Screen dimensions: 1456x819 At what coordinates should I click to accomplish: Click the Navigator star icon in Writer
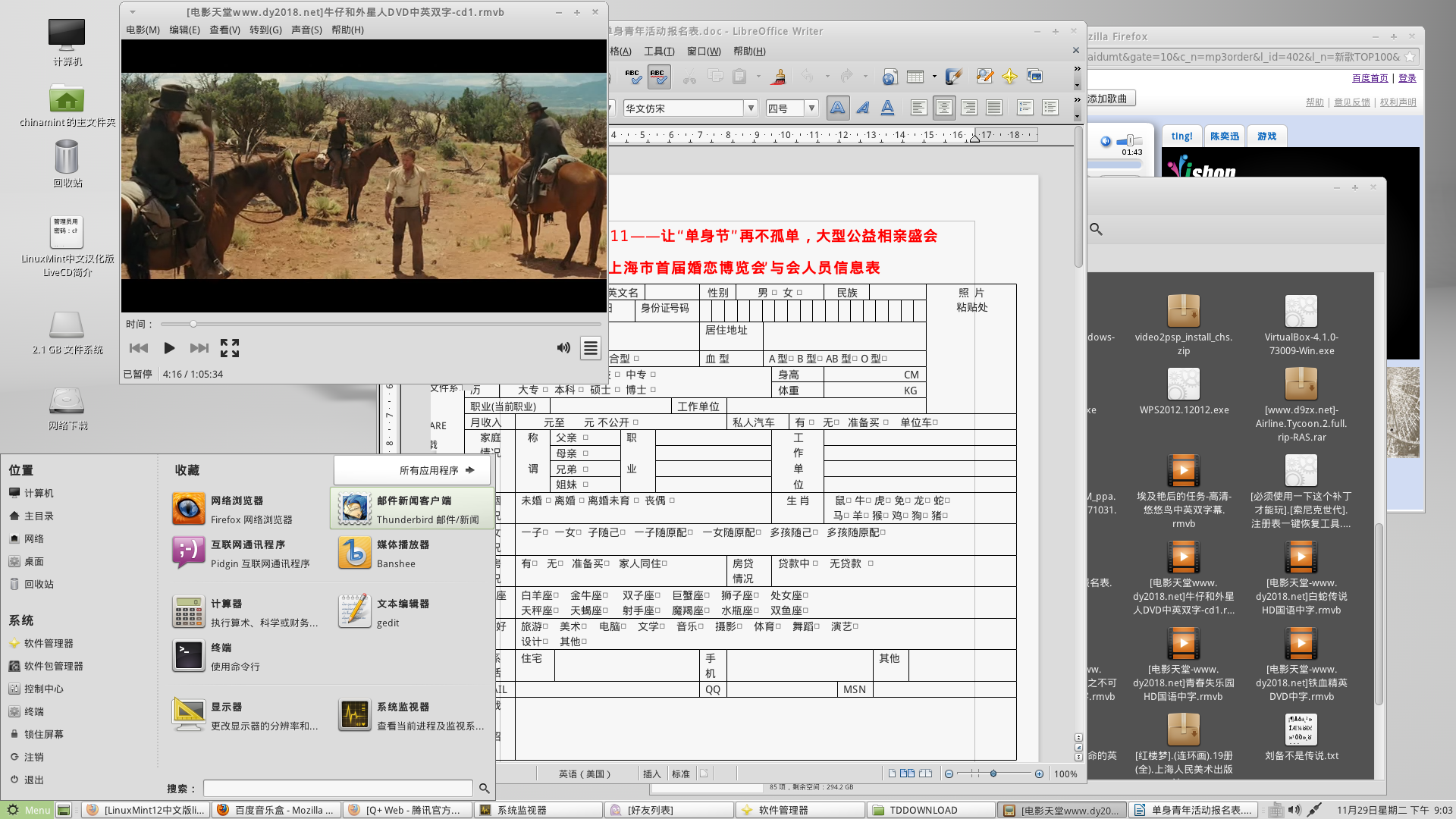[1009, 76]
